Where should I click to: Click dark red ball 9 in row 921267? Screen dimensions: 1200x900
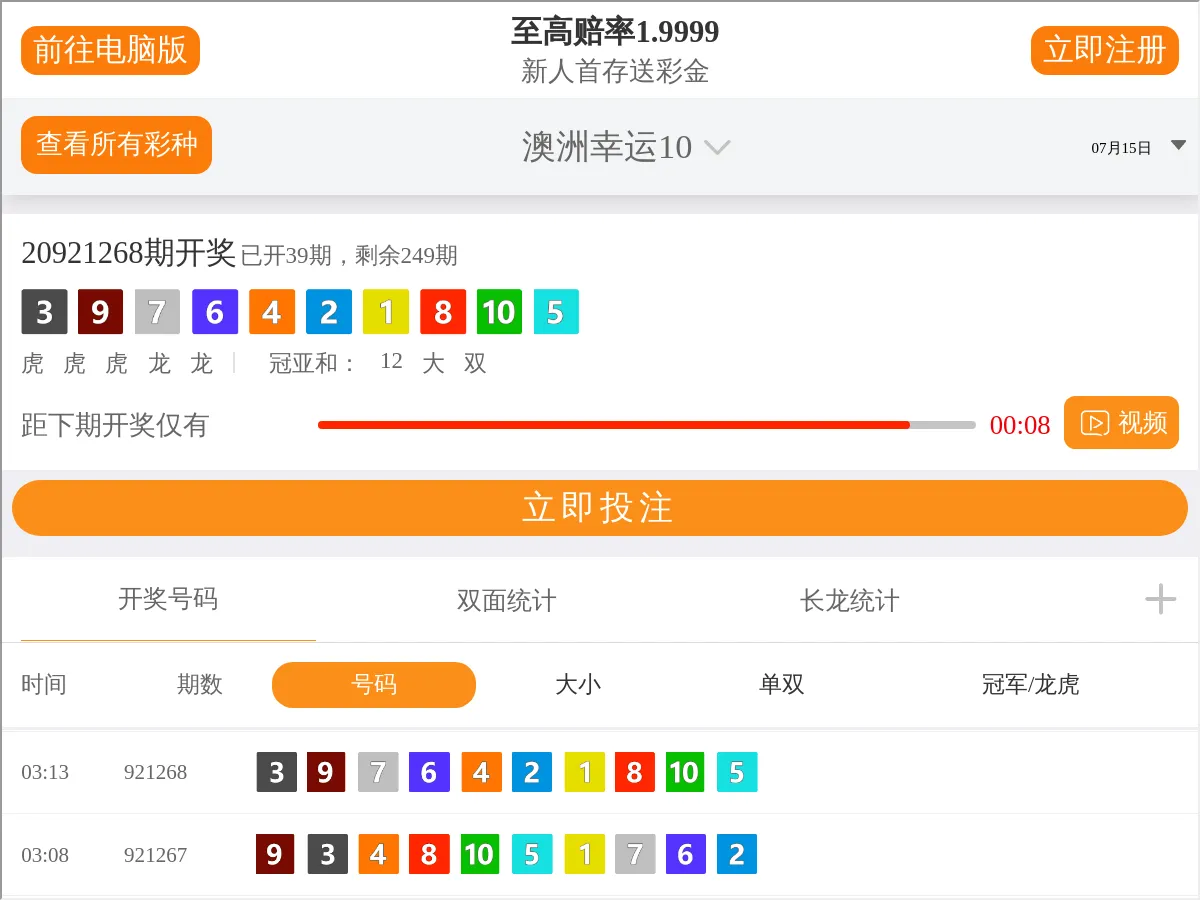click(275, 855)
